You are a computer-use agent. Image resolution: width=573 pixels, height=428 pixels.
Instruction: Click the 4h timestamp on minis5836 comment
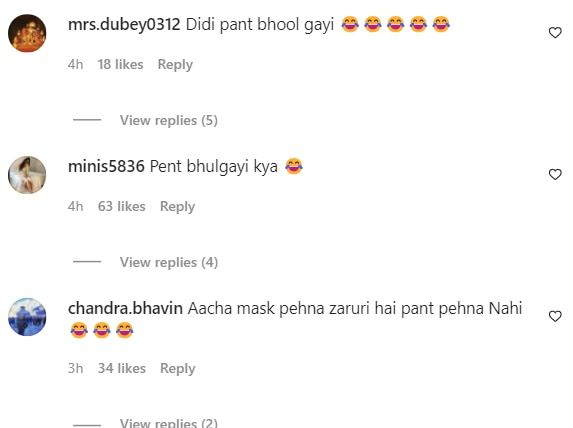[75, 206]
